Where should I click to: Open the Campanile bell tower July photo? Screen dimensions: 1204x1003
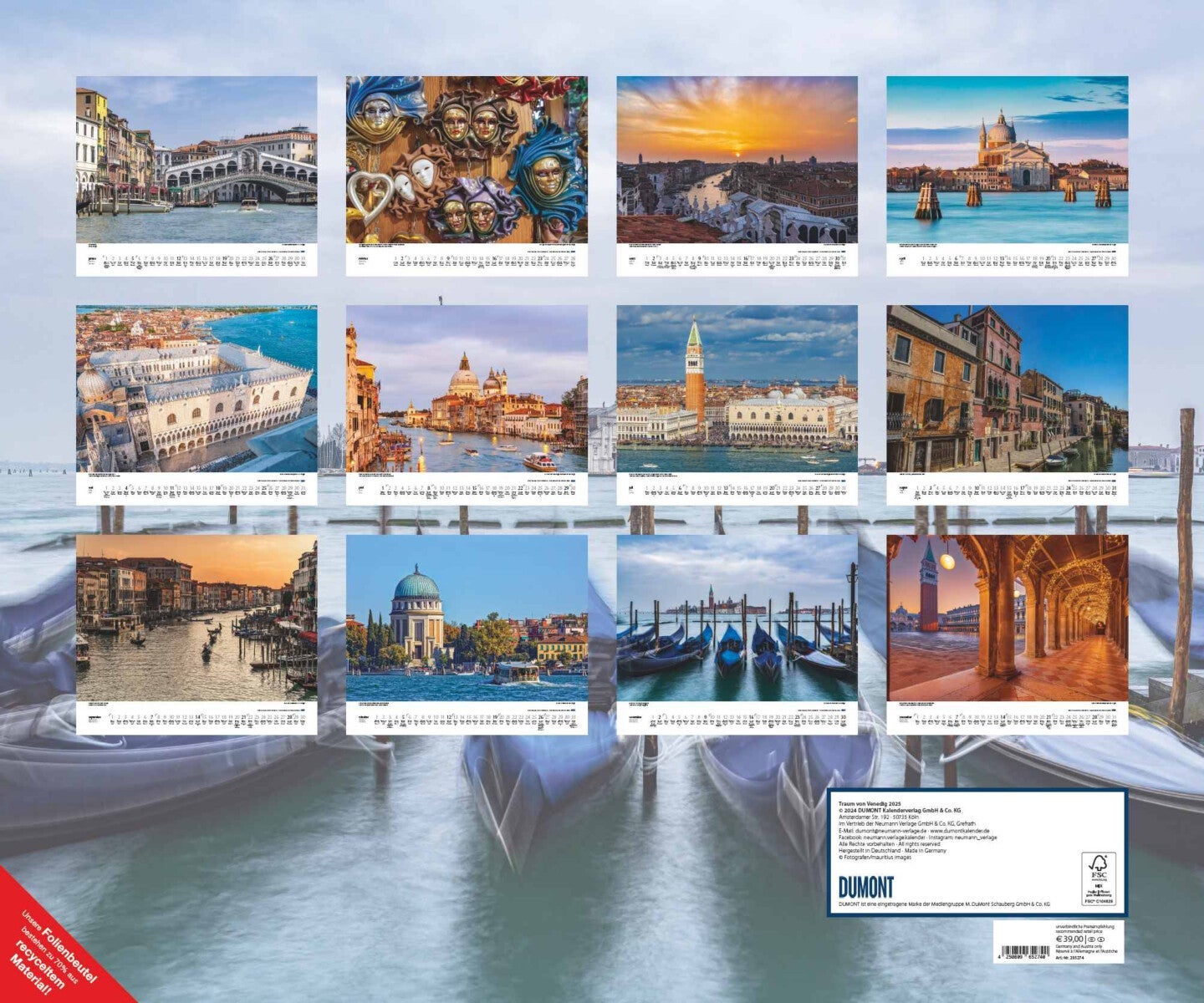point(734,389)
